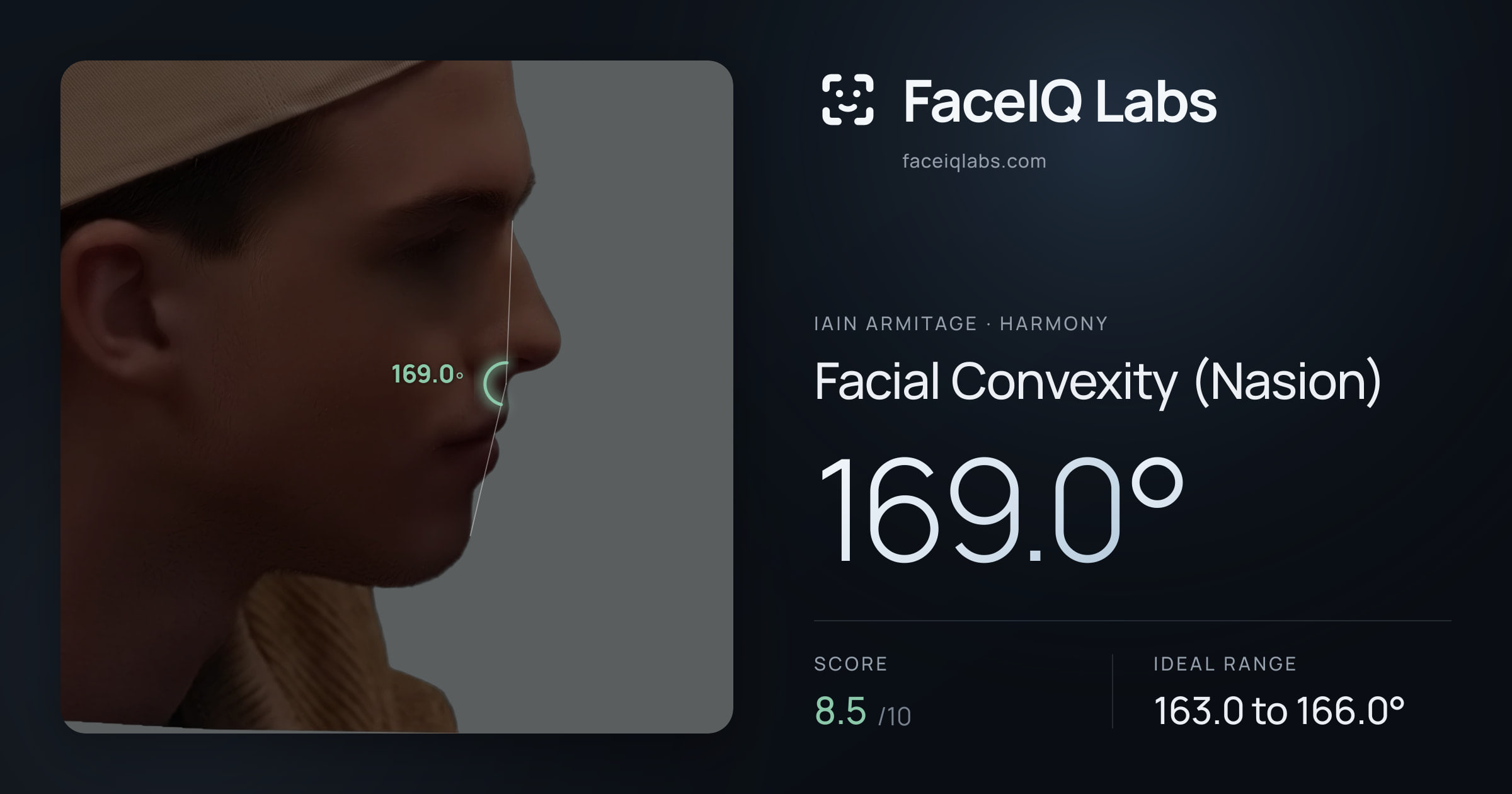Click the FaceIQ Labs brand title
Image resolution: width=1512 pixels, height=794 pixels.
pos(1060,101)
